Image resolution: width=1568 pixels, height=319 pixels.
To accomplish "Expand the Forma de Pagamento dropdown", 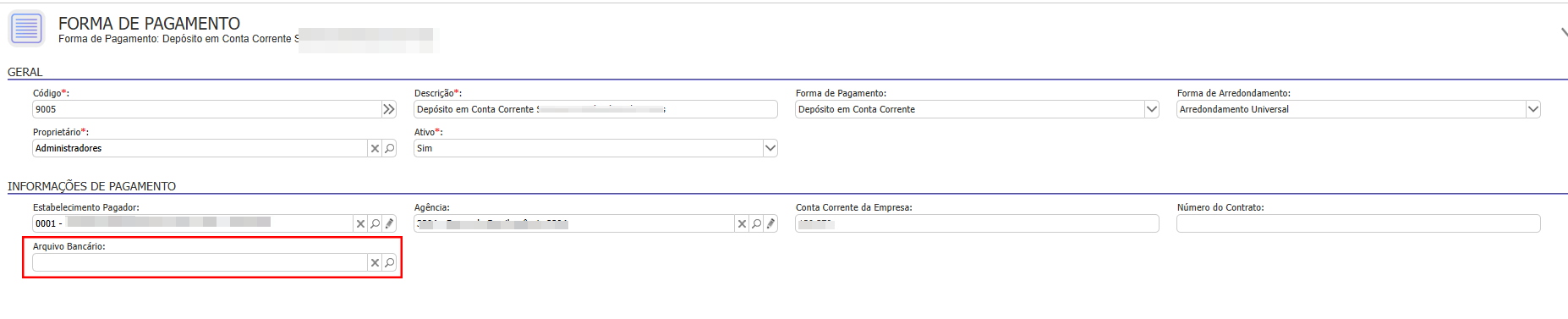I will pyautogui.click(x=1151, y=109).
